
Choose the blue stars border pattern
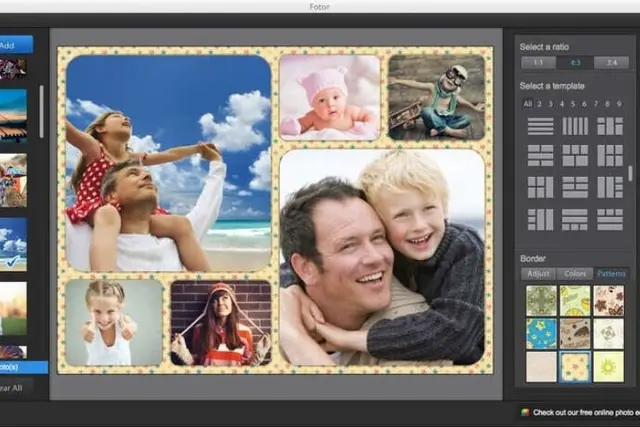click(x=541, y=334)
